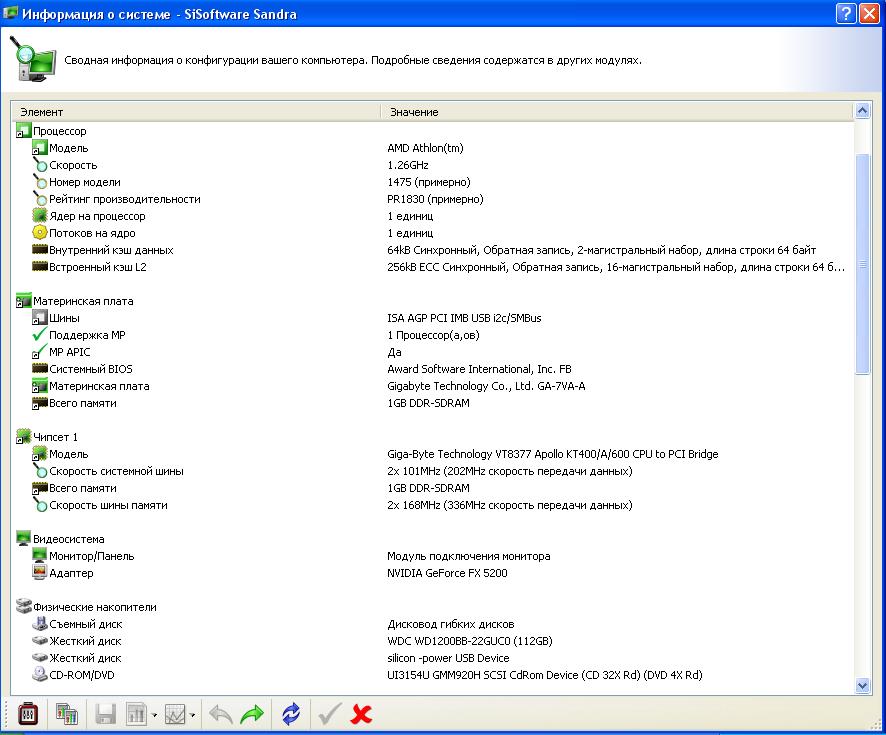Click UI3154U GMM920H SCSI CdRom Device value
Viewport: 886px width, 735px height.
545,675
